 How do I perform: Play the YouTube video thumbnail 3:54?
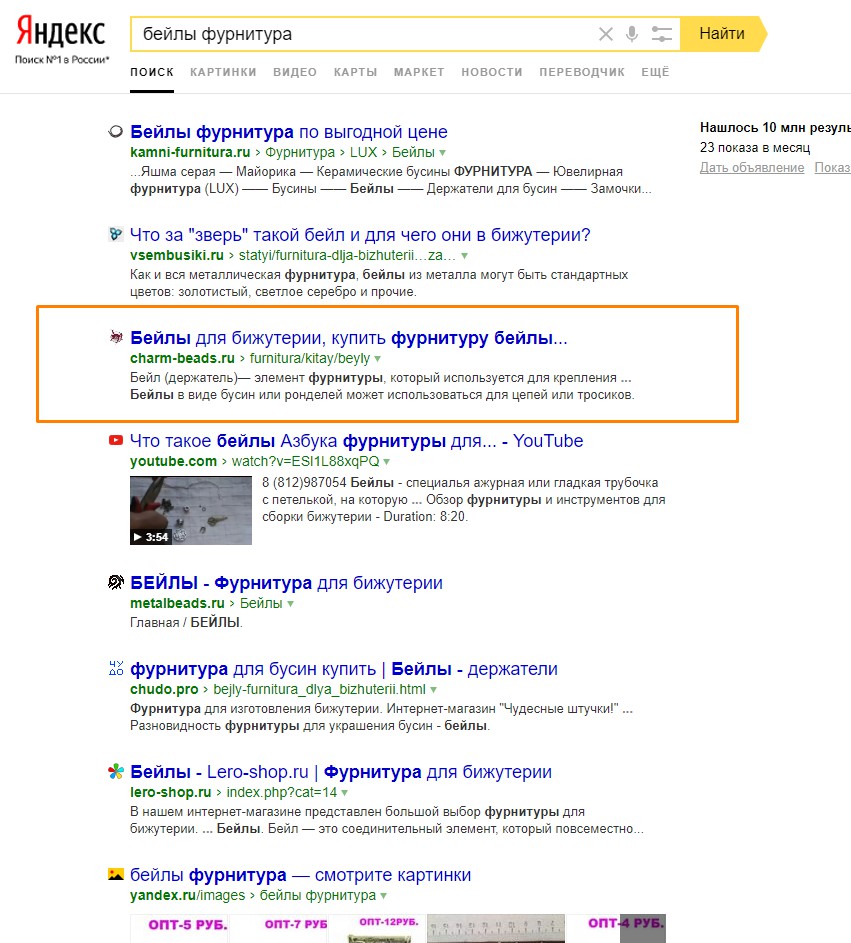[191, 510]
